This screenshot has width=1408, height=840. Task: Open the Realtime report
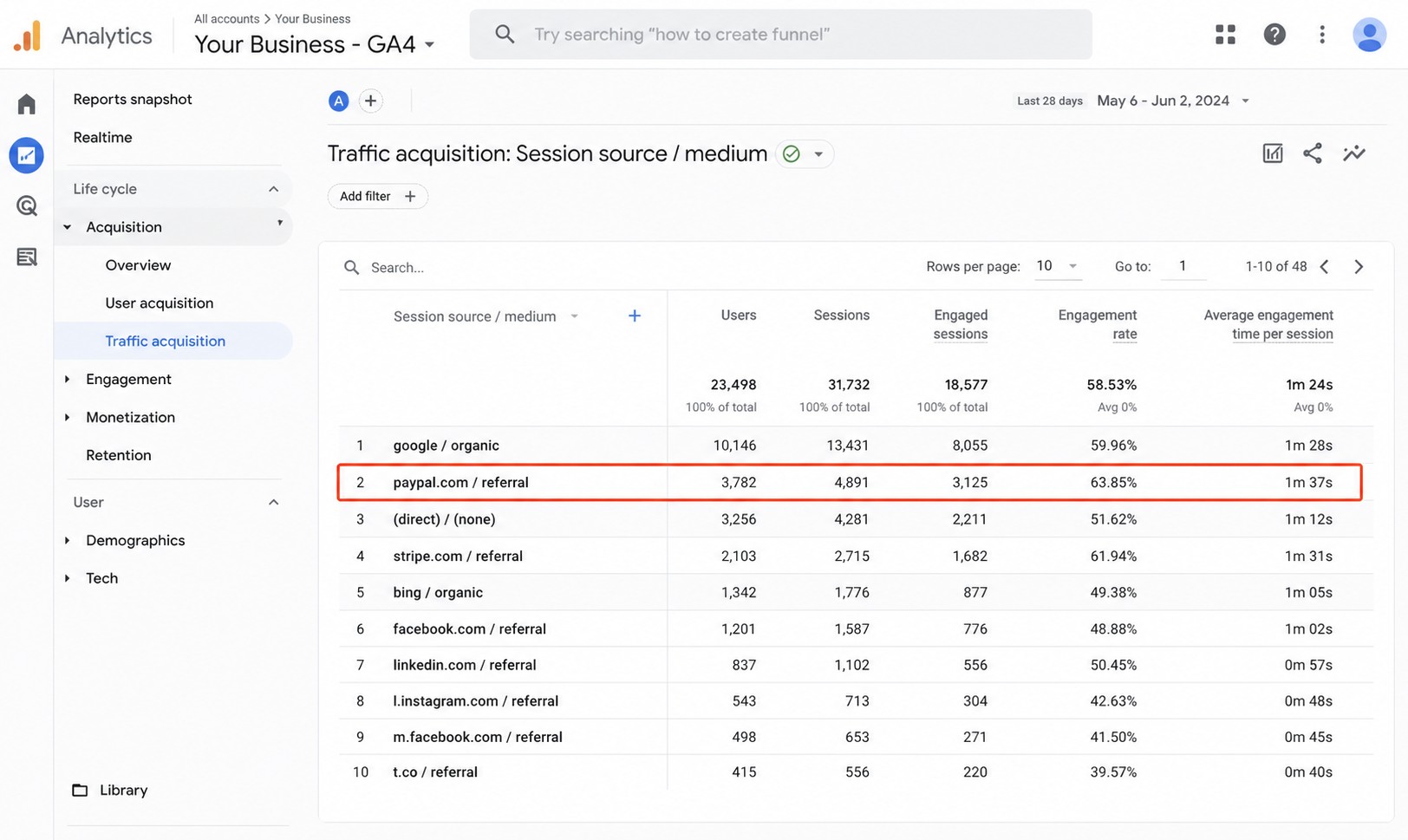click(102, 138)
